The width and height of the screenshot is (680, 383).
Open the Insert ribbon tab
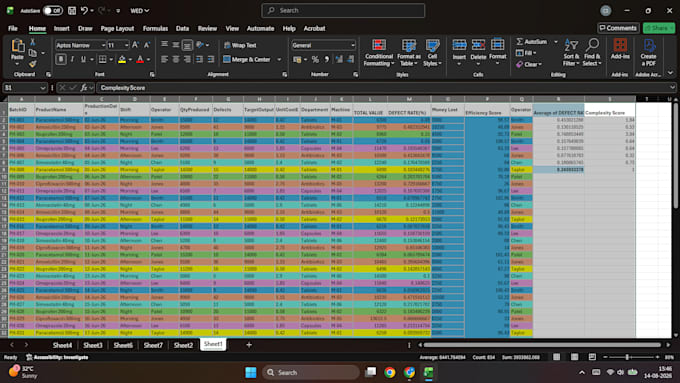click(62, 28)
